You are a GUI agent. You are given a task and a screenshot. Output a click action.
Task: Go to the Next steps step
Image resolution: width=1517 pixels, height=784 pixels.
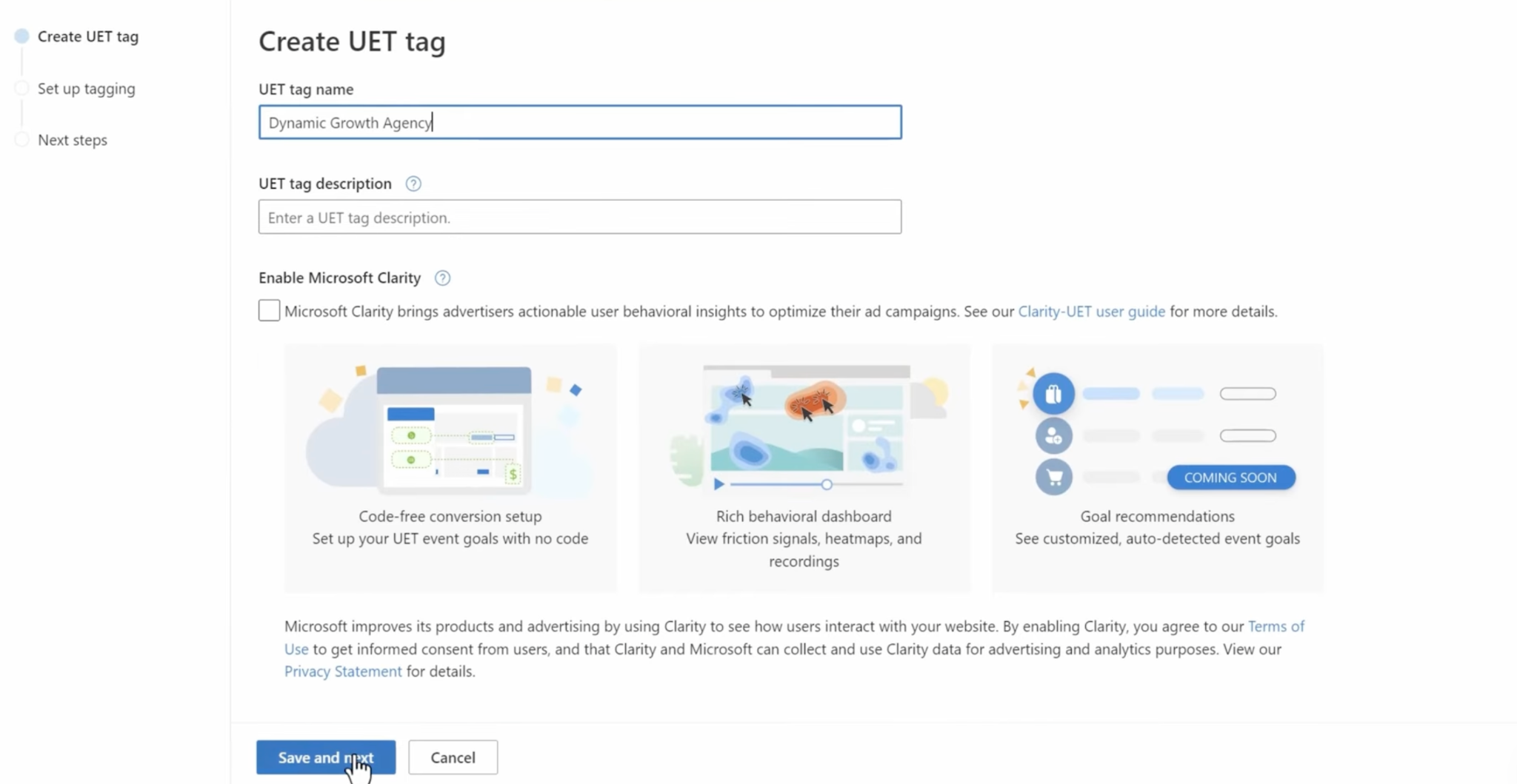(x=73, y=139)
